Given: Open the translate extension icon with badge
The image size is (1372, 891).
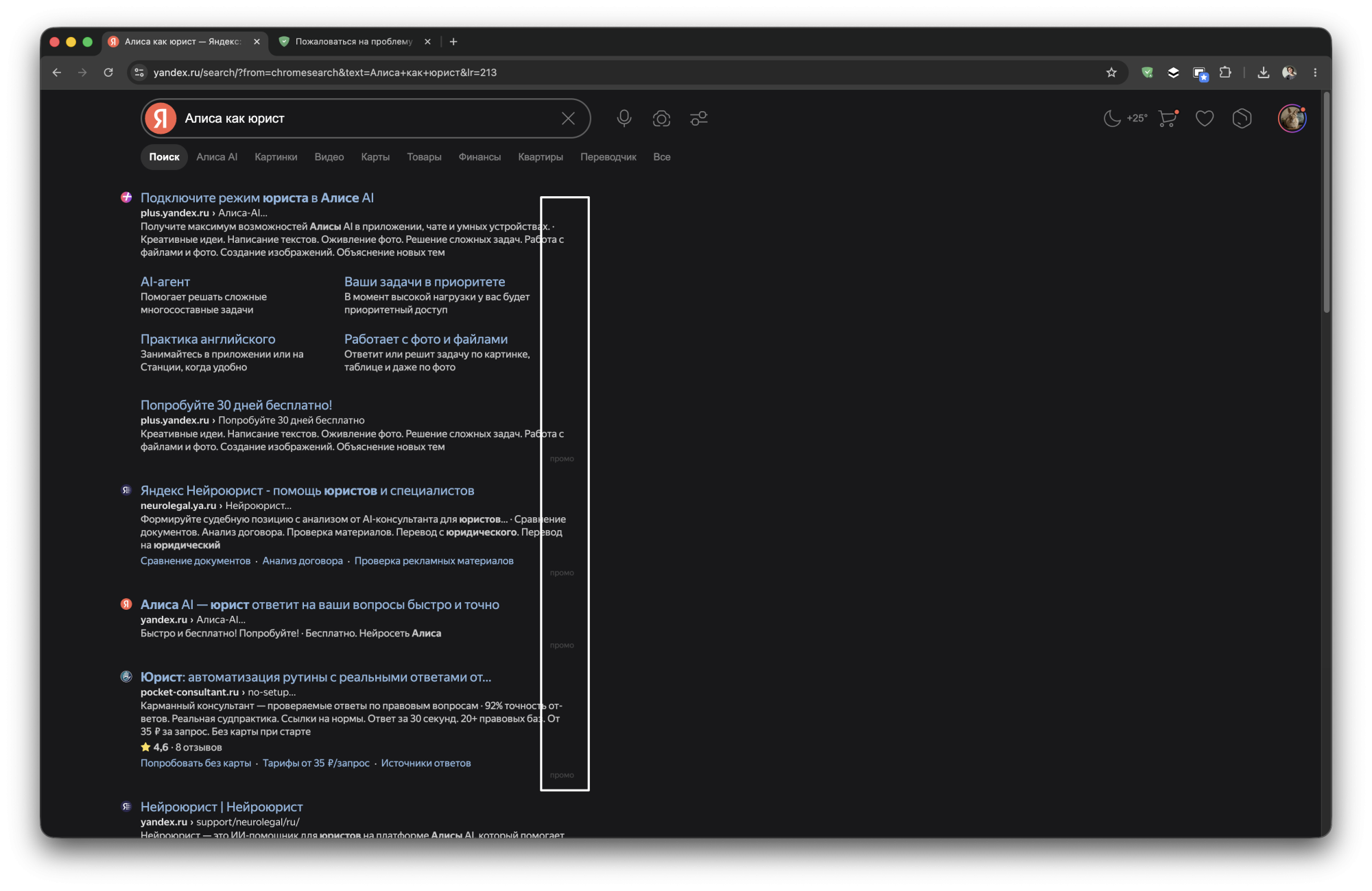Looking at the screenshot, I should [x=1200, y=73].
